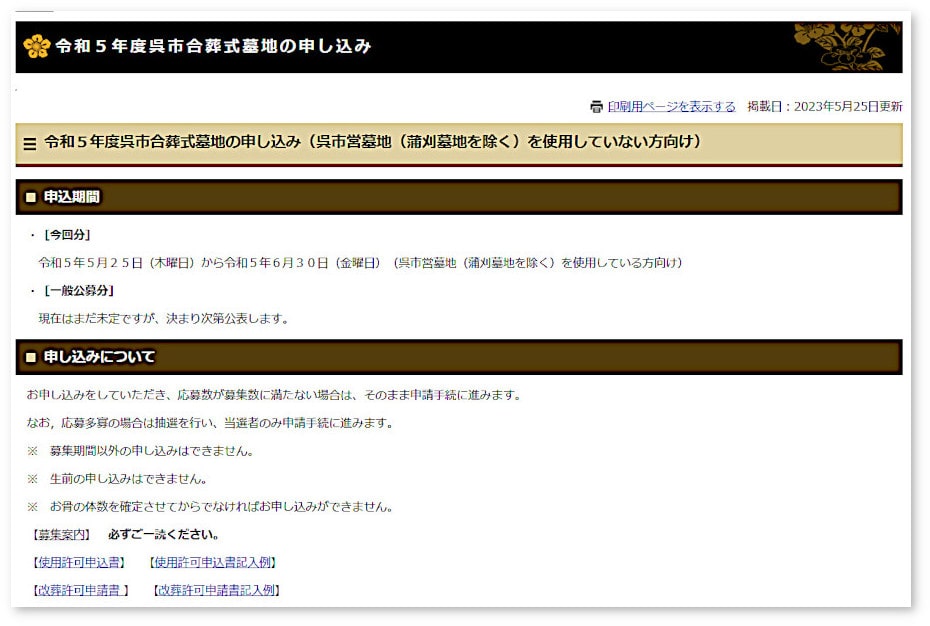Click the 申し込みについて section heading

point(100,357)
